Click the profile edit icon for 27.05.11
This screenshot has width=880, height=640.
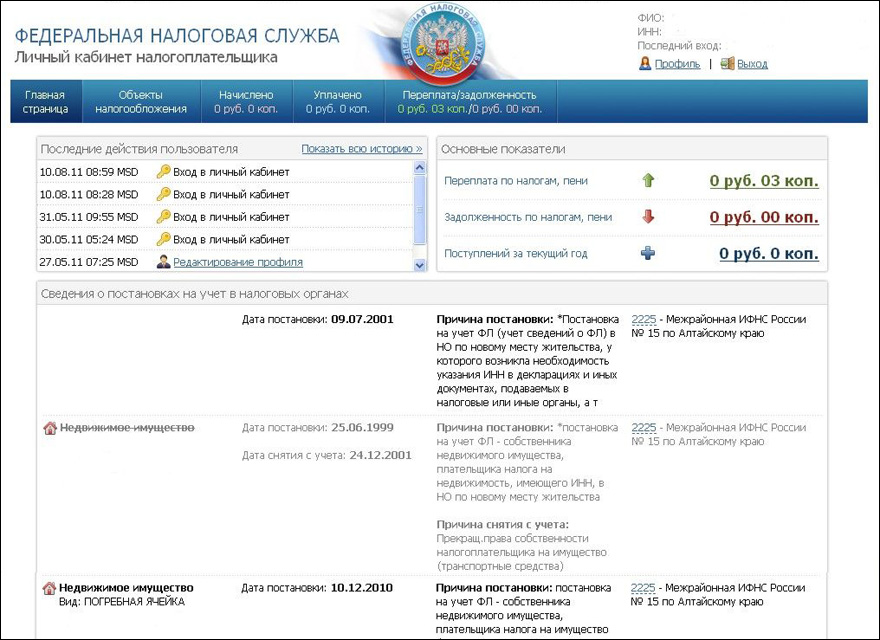coord(164,262)
